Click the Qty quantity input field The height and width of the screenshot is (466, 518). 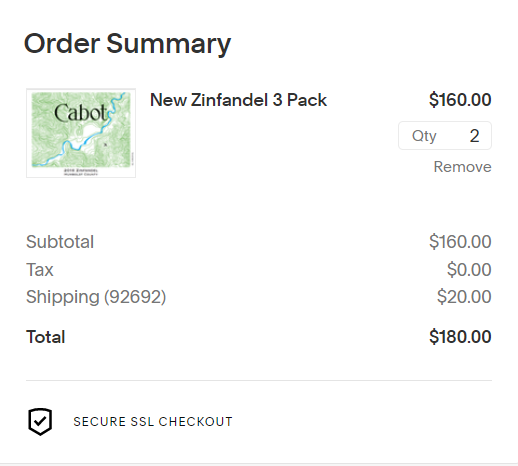pyautogui.click(x=445, y=136)
